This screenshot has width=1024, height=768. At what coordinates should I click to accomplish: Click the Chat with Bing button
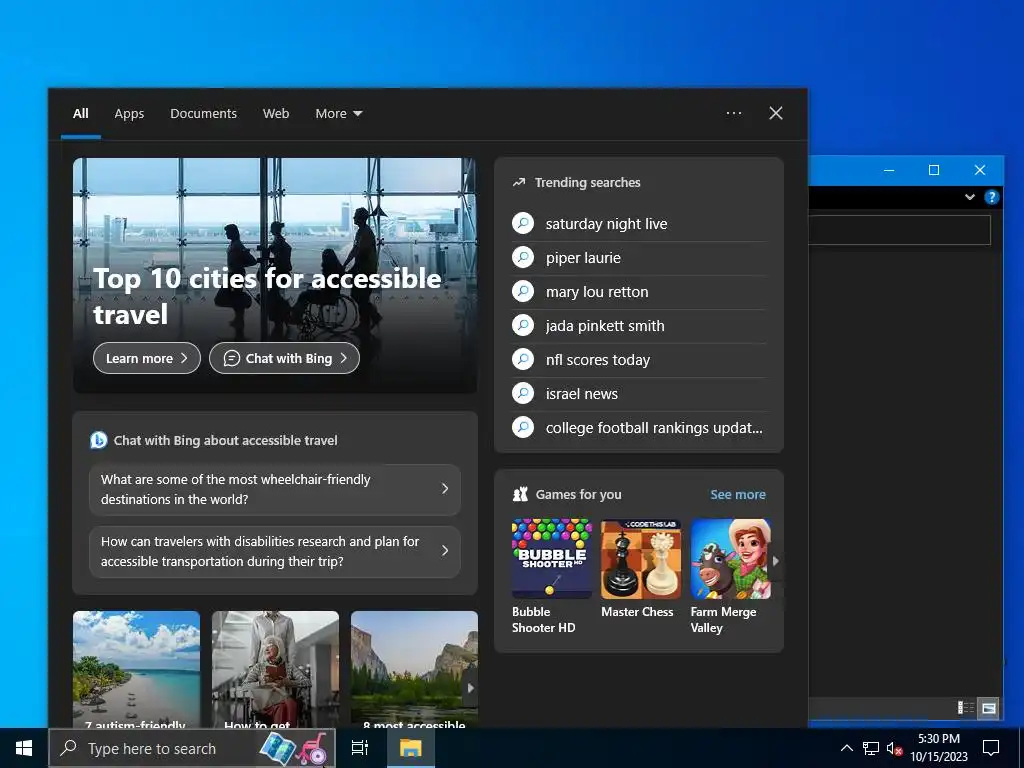click(285, 358)
